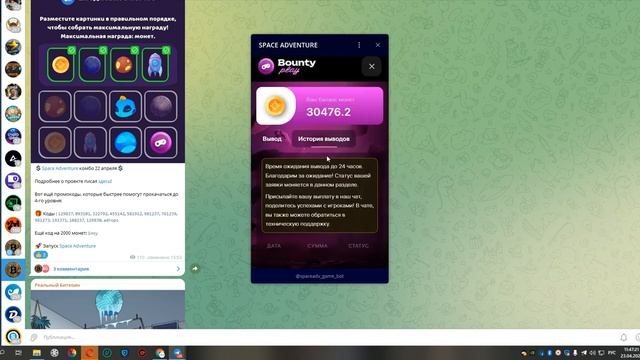Click the orange browser icon on the taskbar
The image size is (640, 360).
pos(89,353)
